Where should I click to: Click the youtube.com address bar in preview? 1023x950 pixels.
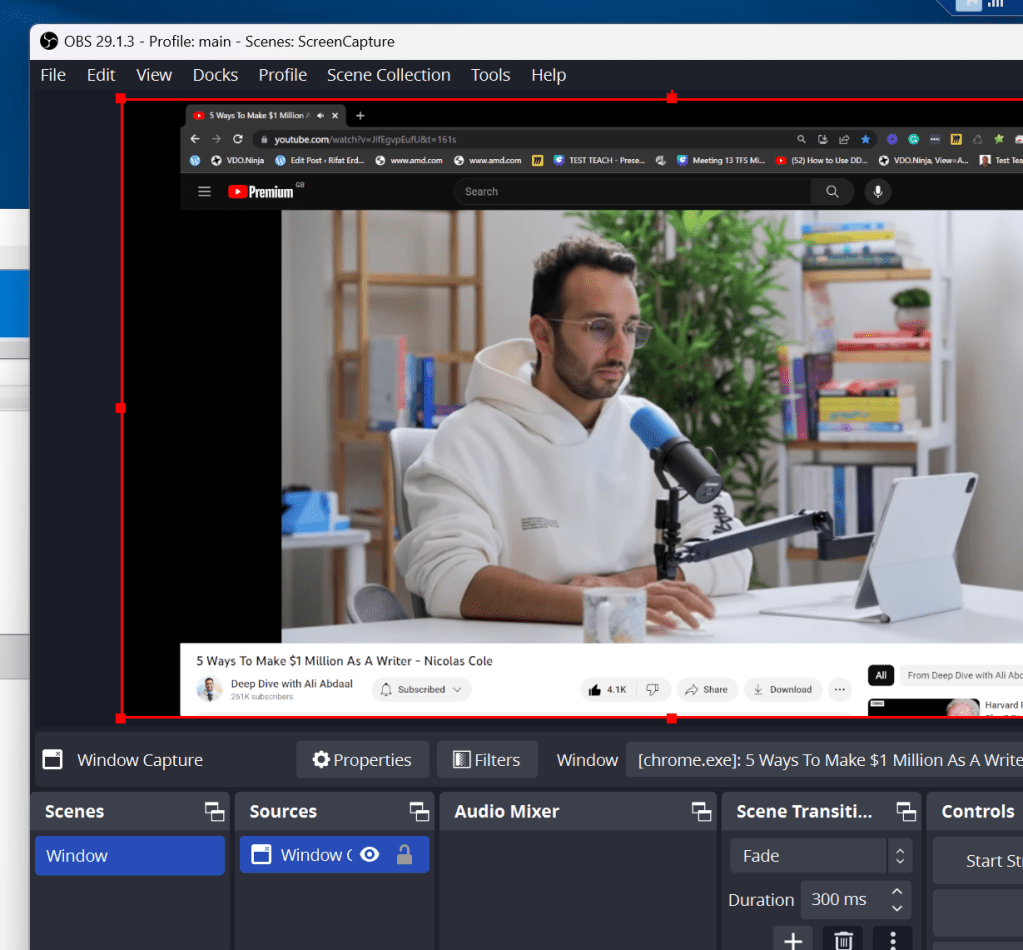coord(522,139)
